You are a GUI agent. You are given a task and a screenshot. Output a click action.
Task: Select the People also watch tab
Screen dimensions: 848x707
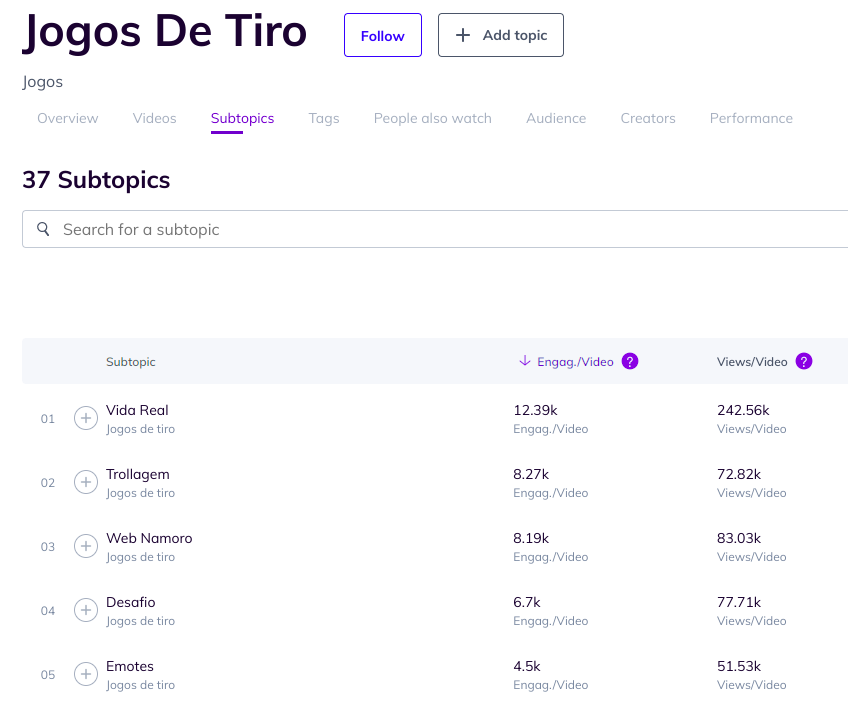[x=432, y=118]
